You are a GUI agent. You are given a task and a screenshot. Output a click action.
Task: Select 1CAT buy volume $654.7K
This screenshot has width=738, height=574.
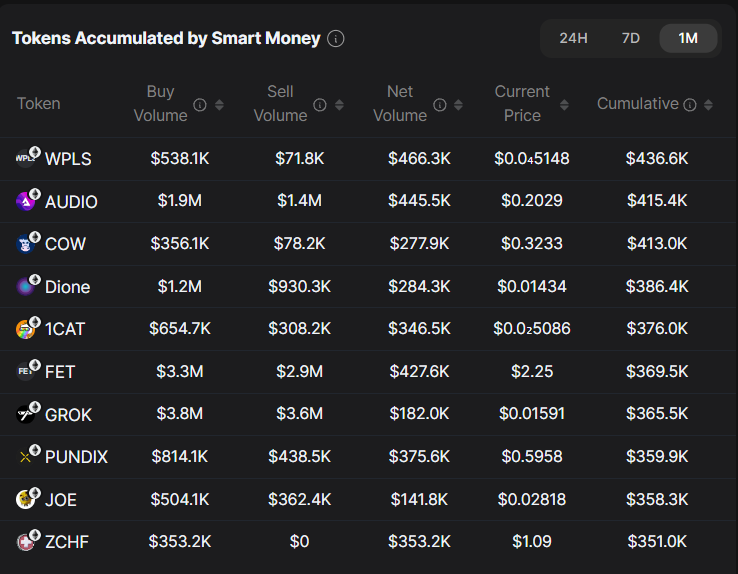click(180, 329)
